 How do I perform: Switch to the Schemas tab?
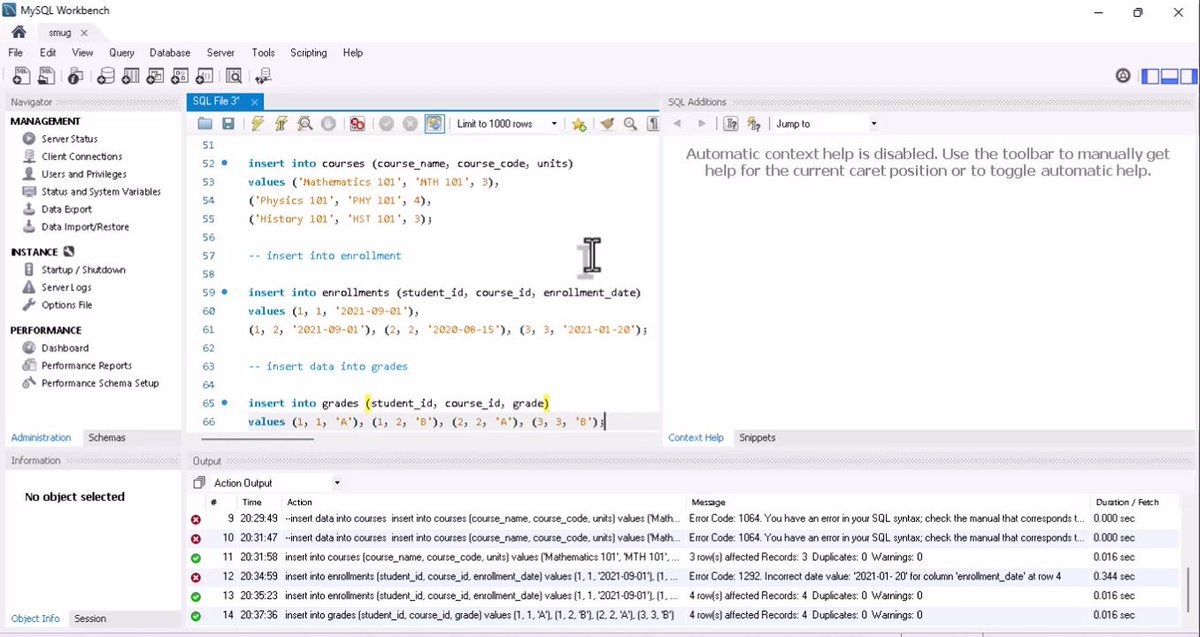click(107, 437)
